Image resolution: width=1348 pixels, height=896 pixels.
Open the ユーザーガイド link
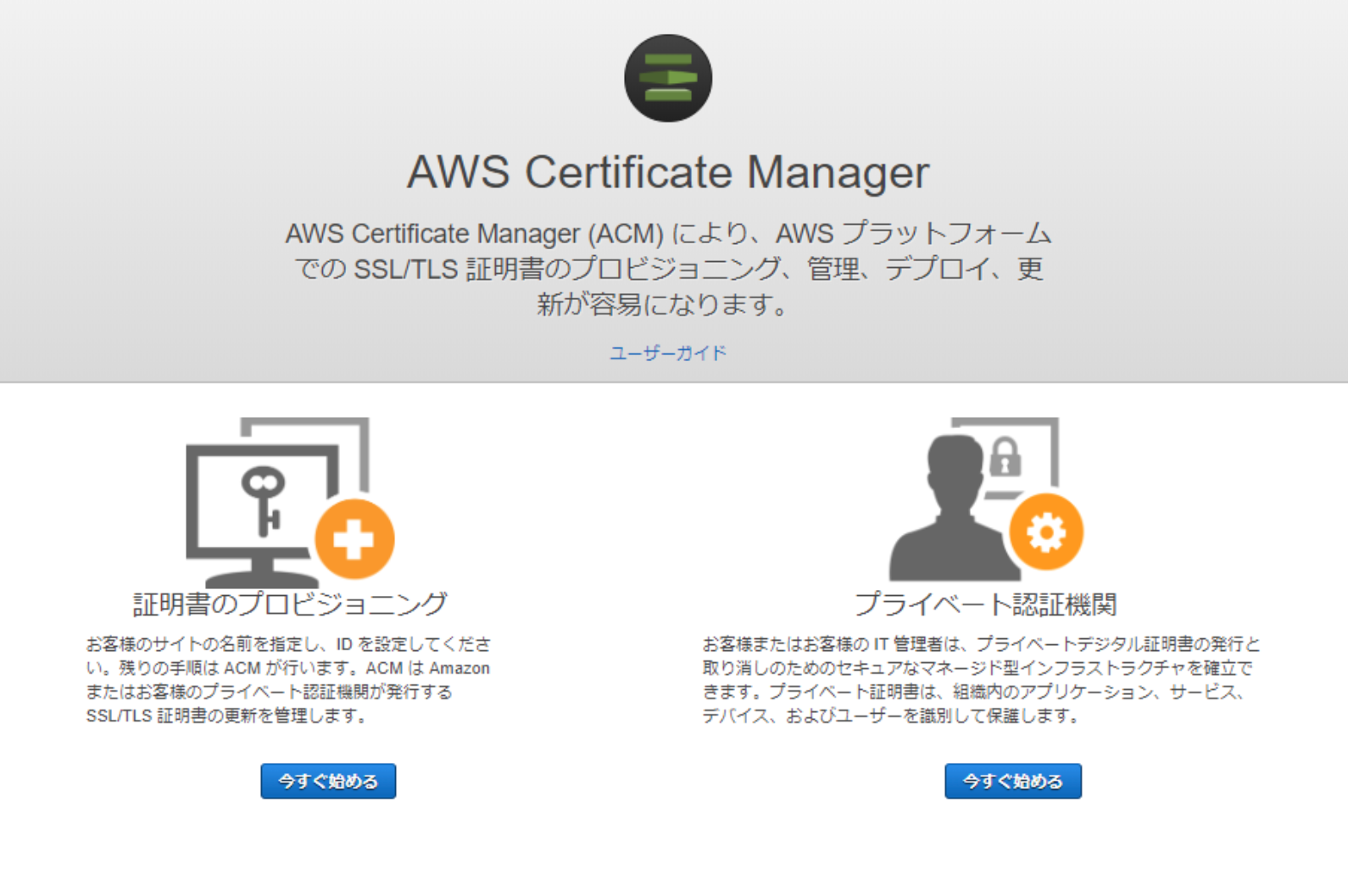tap(669, 353)
